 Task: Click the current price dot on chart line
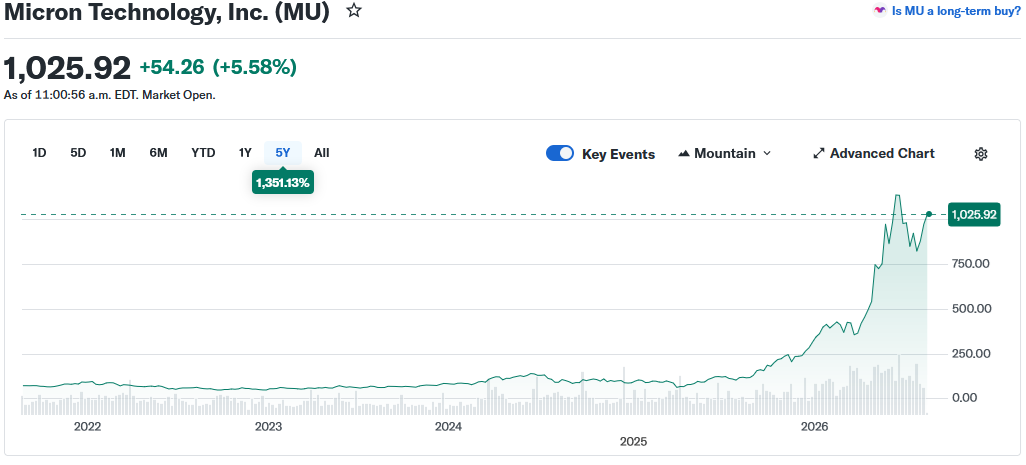[929, 214]
